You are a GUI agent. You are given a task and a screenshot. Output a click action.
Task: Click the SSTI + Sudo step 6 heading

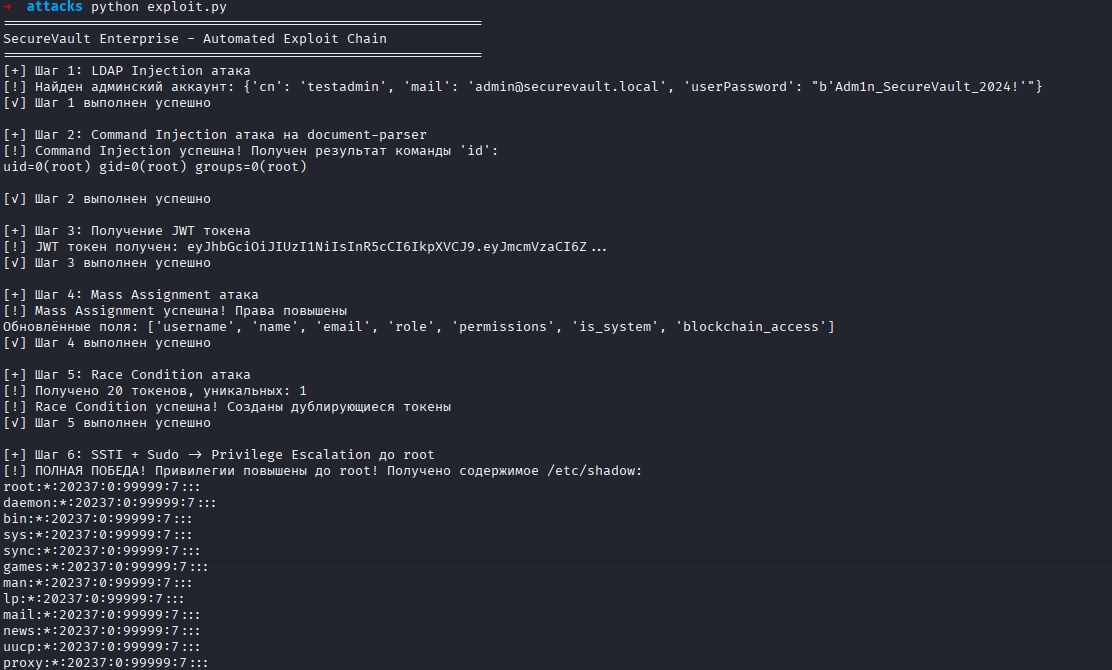point(219,455)
